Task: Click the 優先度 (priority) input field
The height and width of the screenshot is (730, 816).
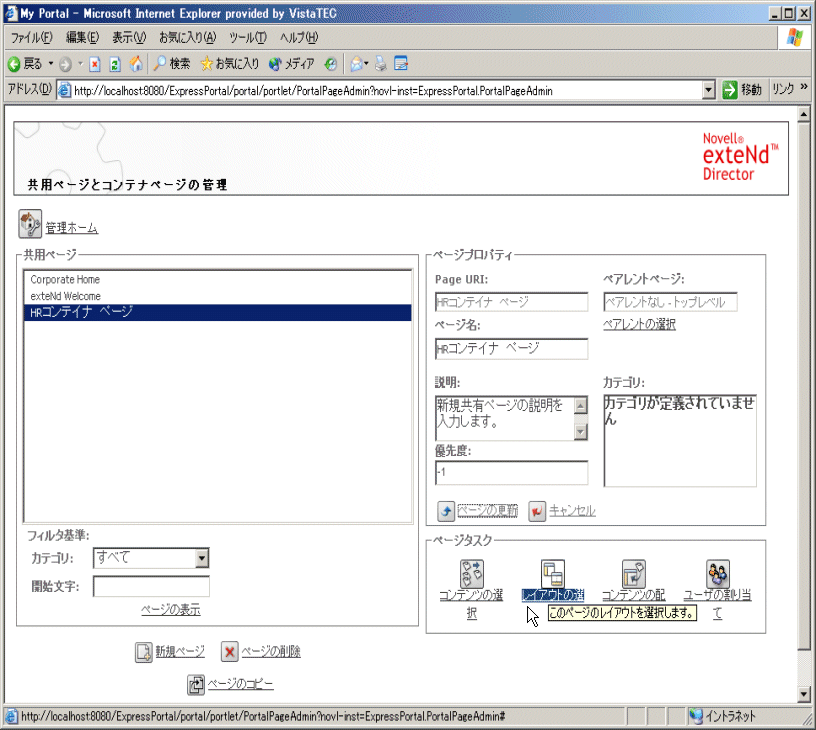Action: pos(512,472)
